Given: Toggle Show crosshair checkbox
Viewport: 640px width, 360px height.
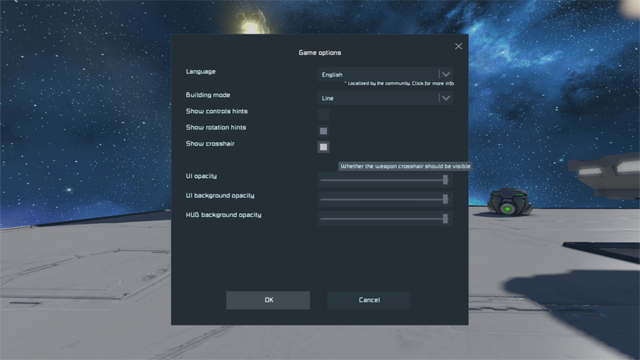Looking at the screenshot, I should (323, 147).
